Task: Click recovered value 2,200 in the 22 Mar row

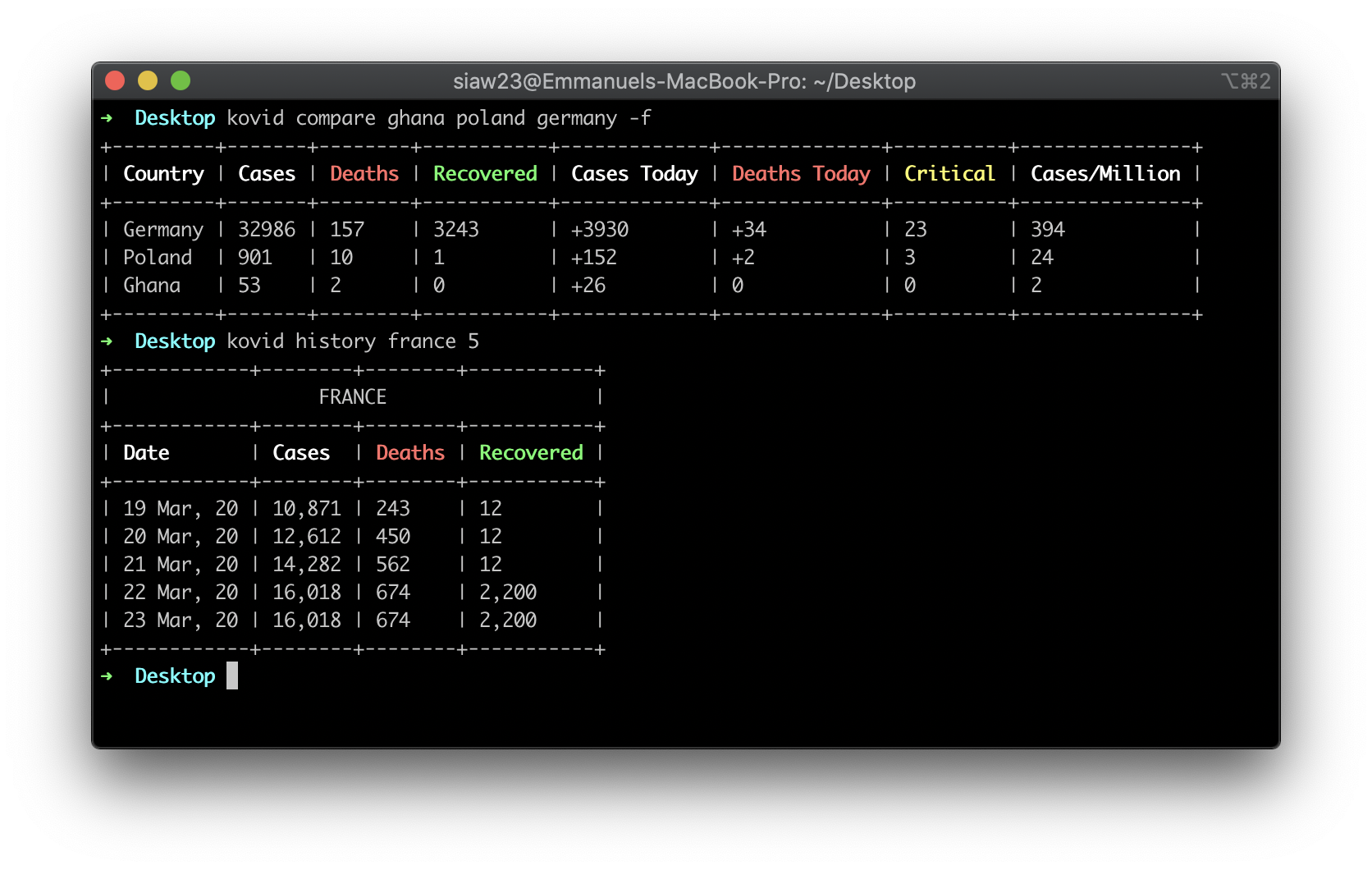Action: (x=508, y=593)
